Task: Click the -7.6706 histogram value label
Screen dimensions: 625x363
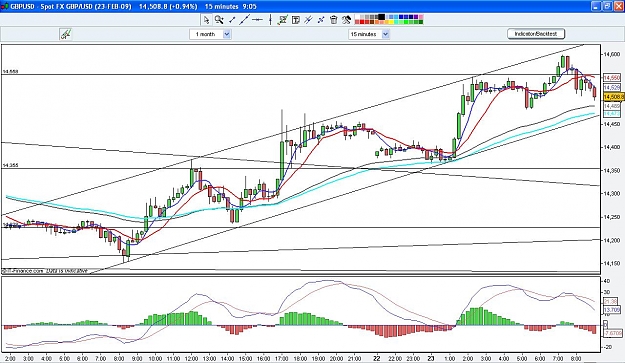Action: [613, 333]
